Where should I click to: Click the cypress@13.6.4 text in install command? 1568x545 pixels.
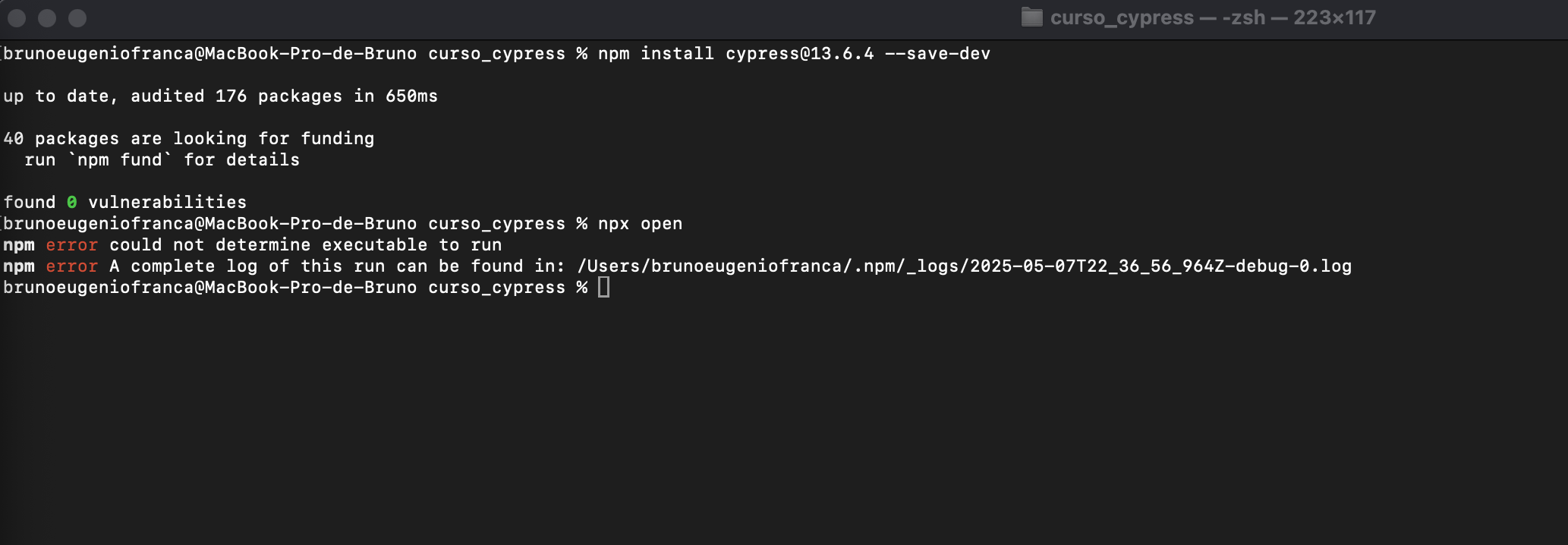click(800, 54)
